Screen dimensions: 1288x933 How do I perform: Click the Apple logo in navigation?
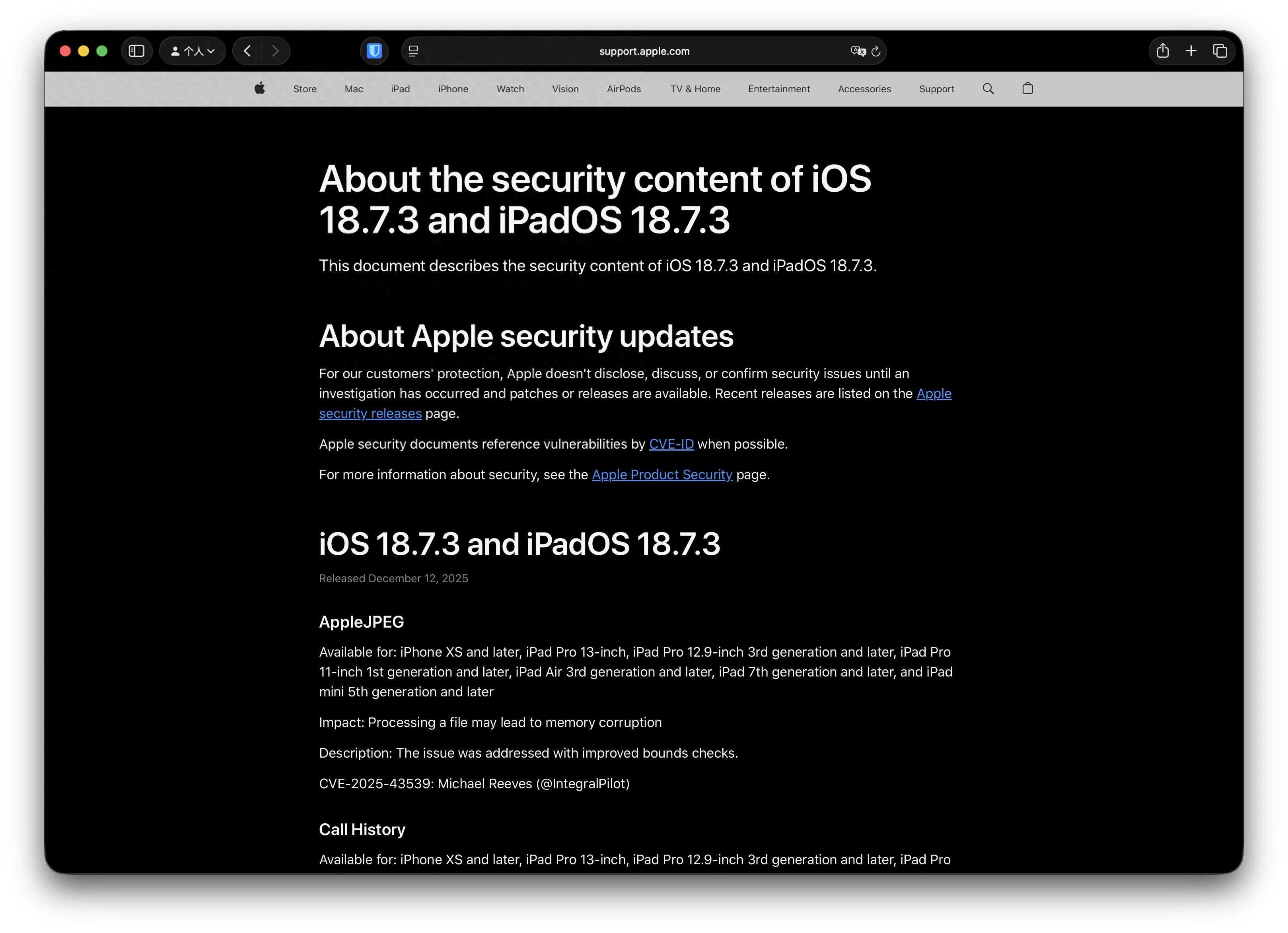(259, 88)
